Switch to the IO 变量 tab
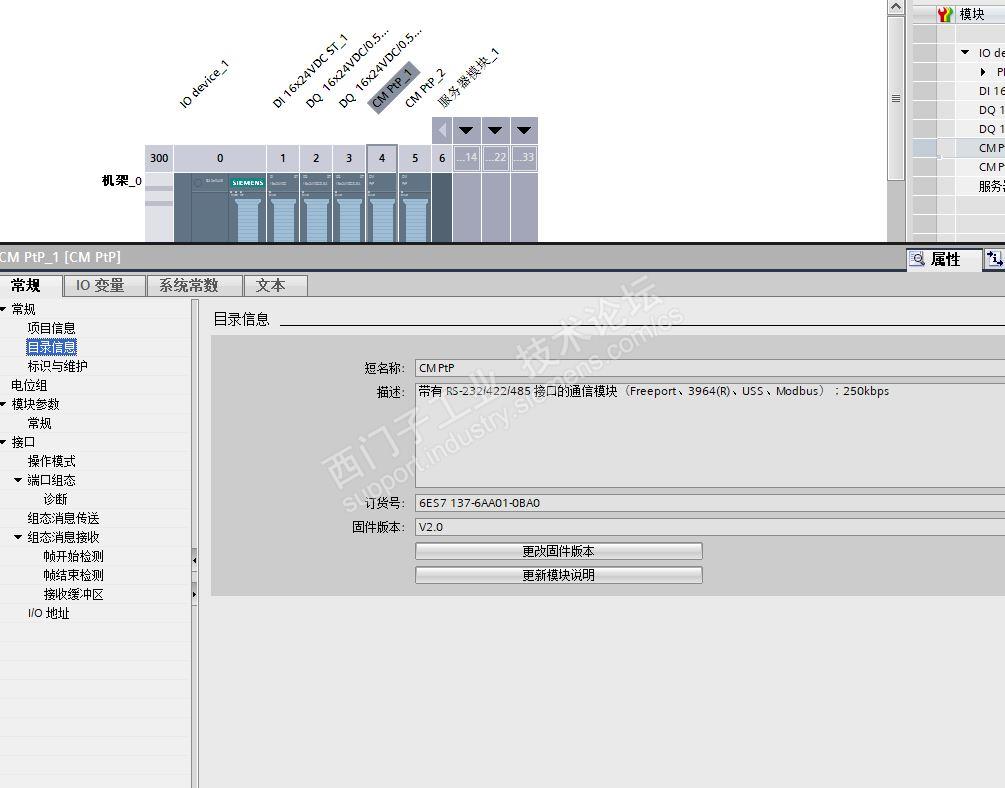 104,285
